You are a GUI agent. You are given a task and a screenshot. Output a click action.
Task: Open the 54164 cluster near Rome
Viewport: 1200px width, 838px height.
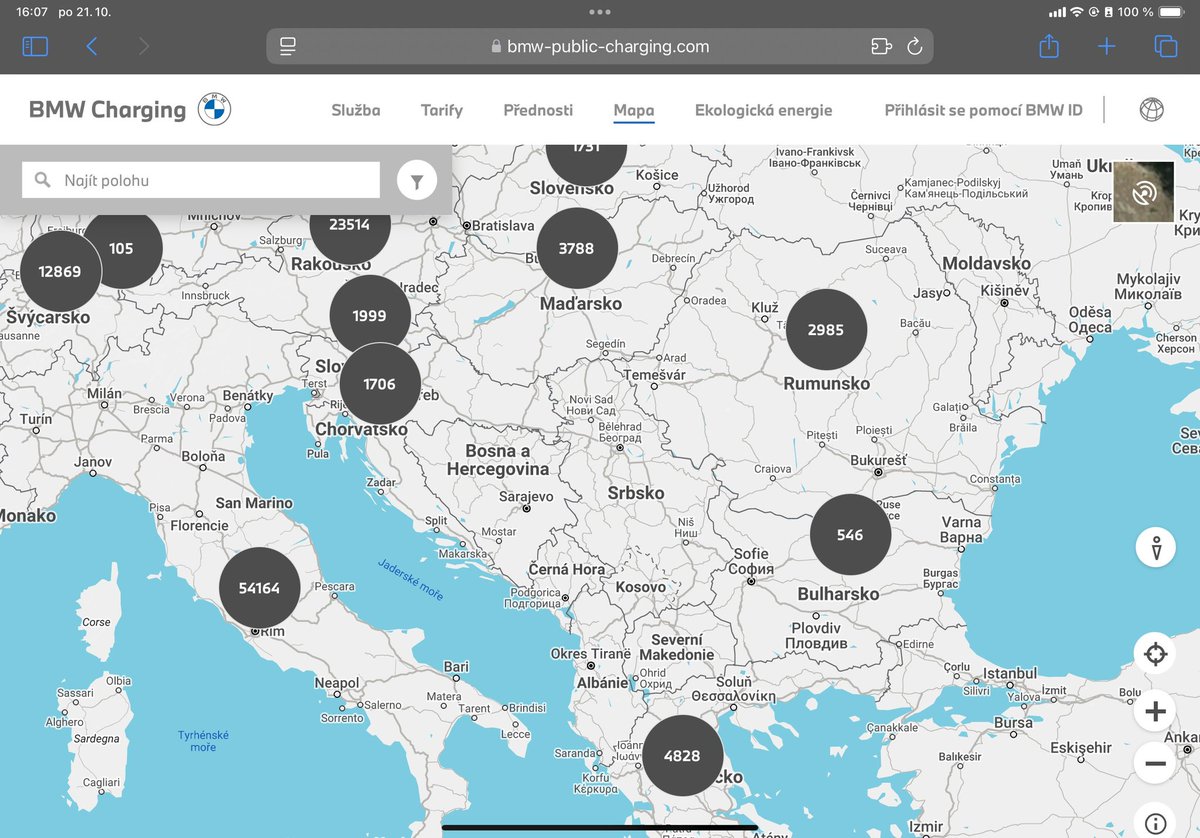259,588
